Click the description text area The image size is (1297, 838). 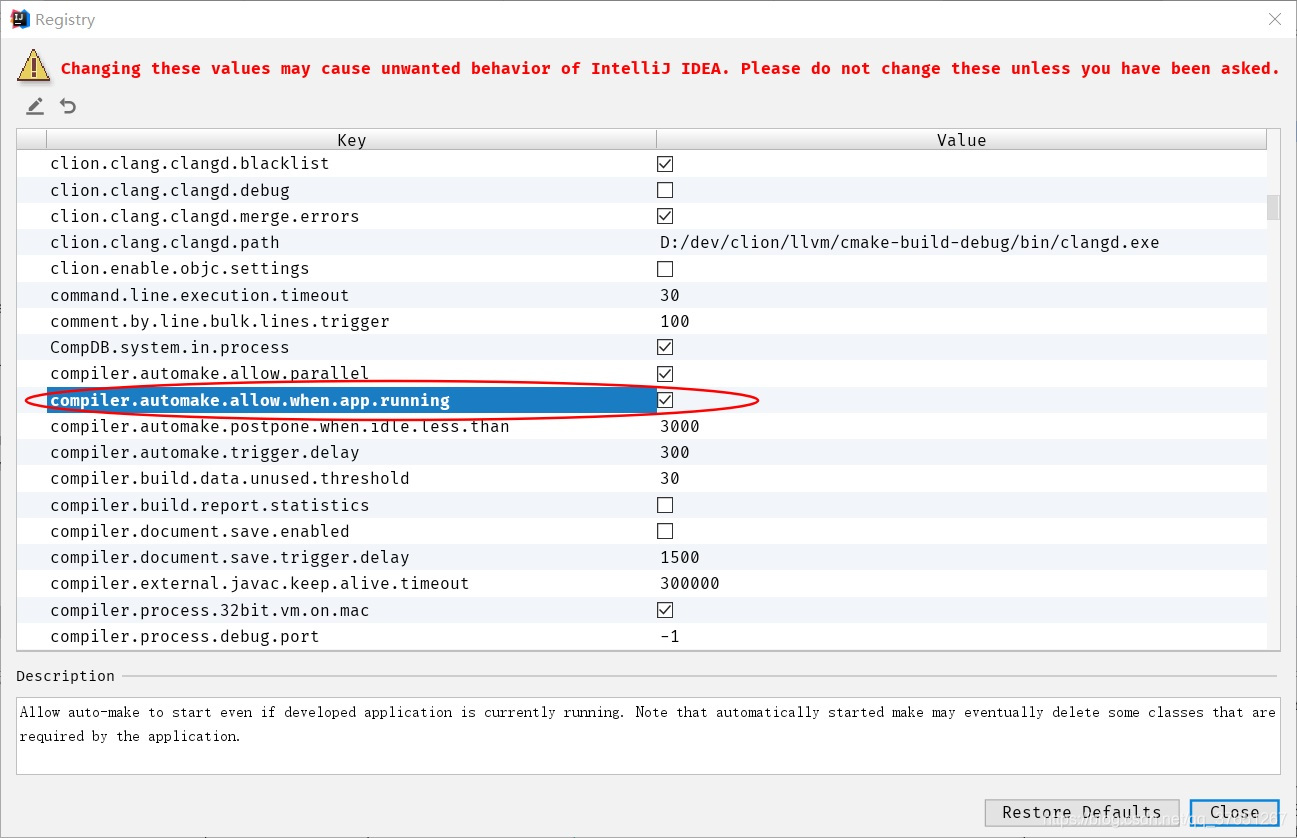[648, 735]
